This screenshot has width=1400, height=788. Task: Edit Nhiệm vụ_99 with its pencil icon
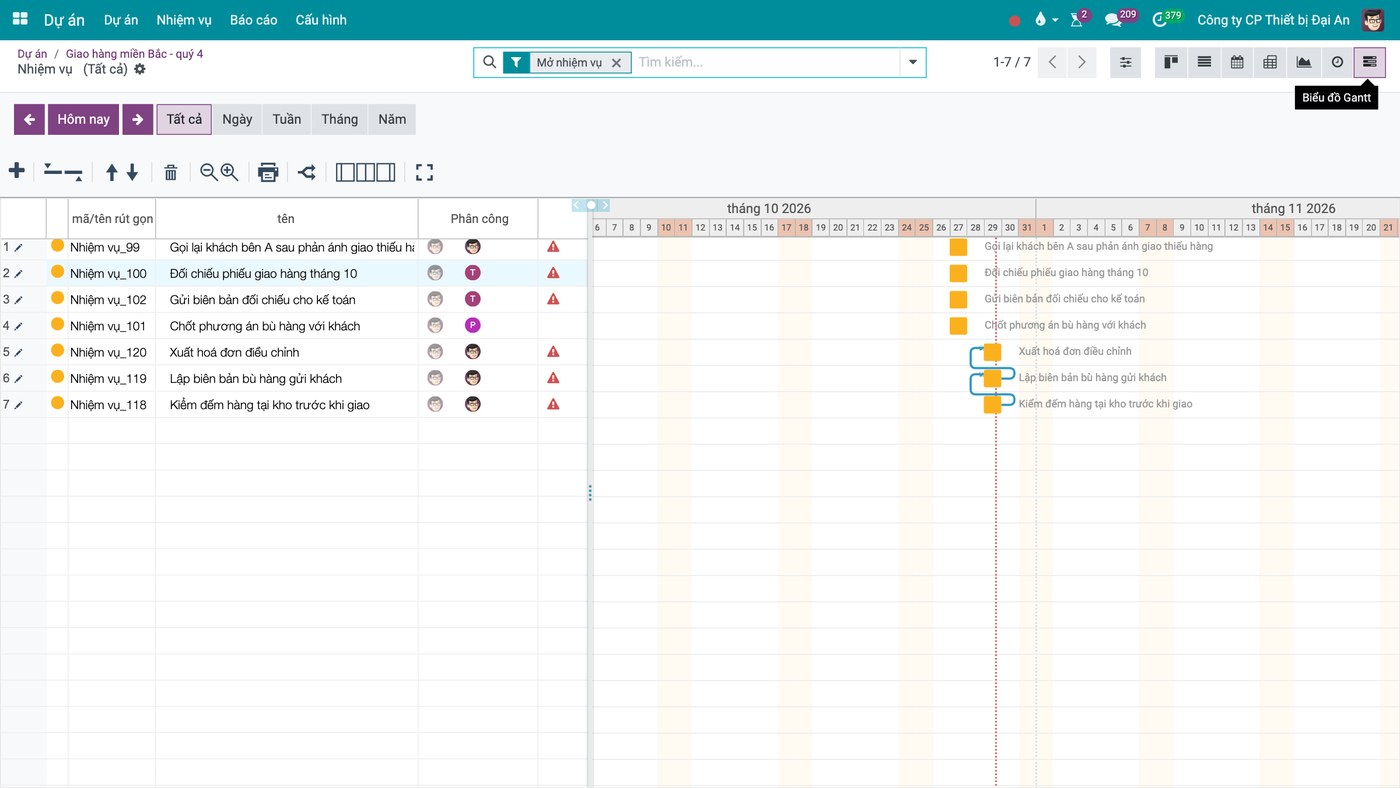(x=18, y=247)
